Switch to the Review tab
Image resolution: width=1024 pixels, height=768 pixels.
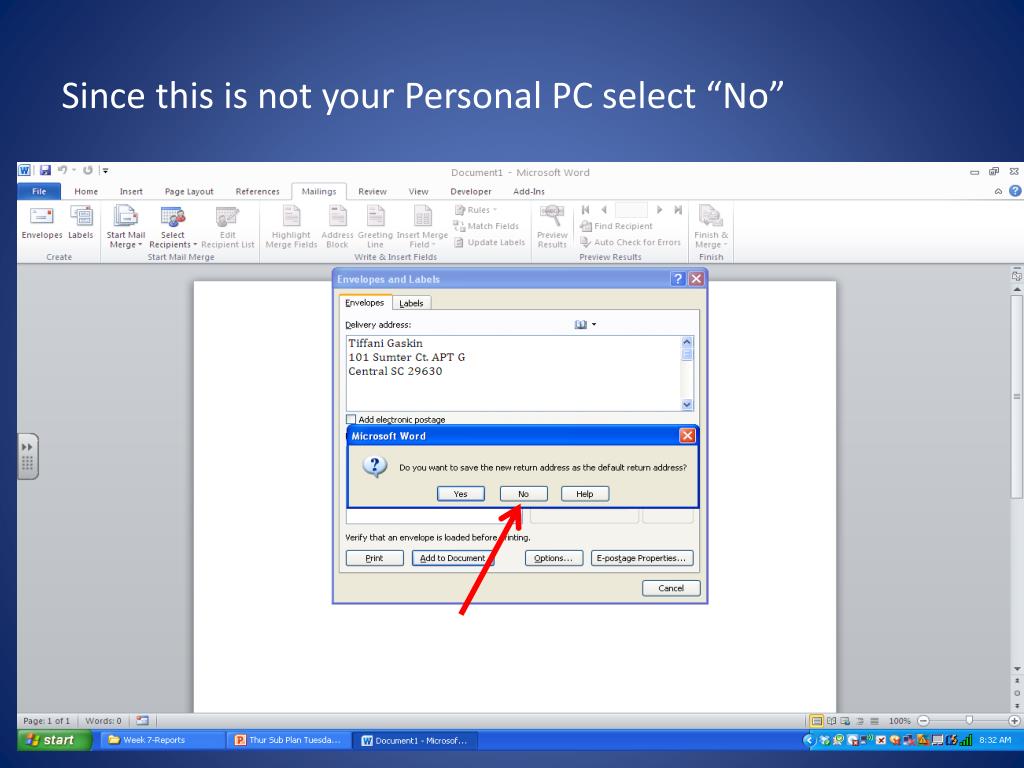click(372, 191)
